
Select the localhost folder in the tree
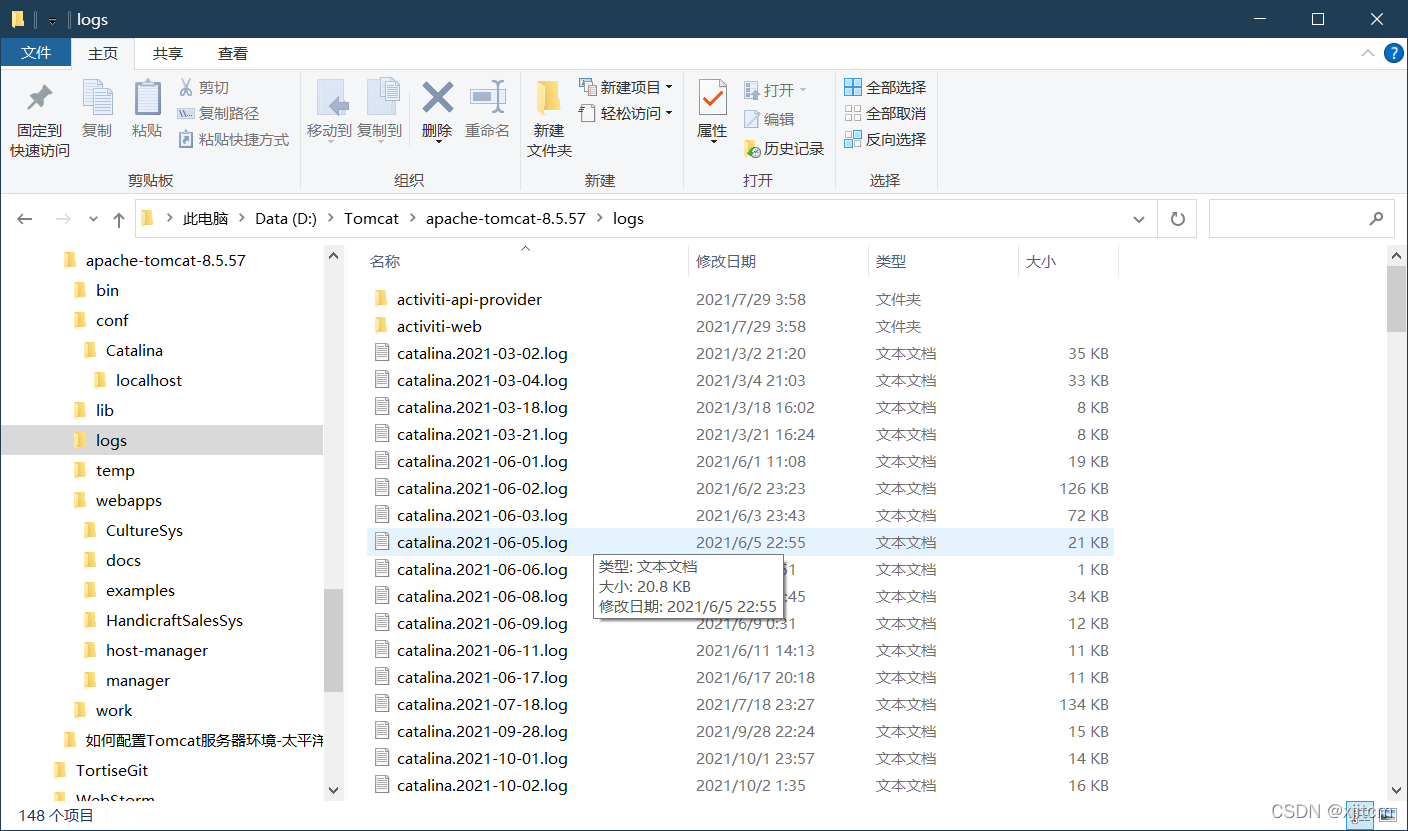[x=149, y=380]
